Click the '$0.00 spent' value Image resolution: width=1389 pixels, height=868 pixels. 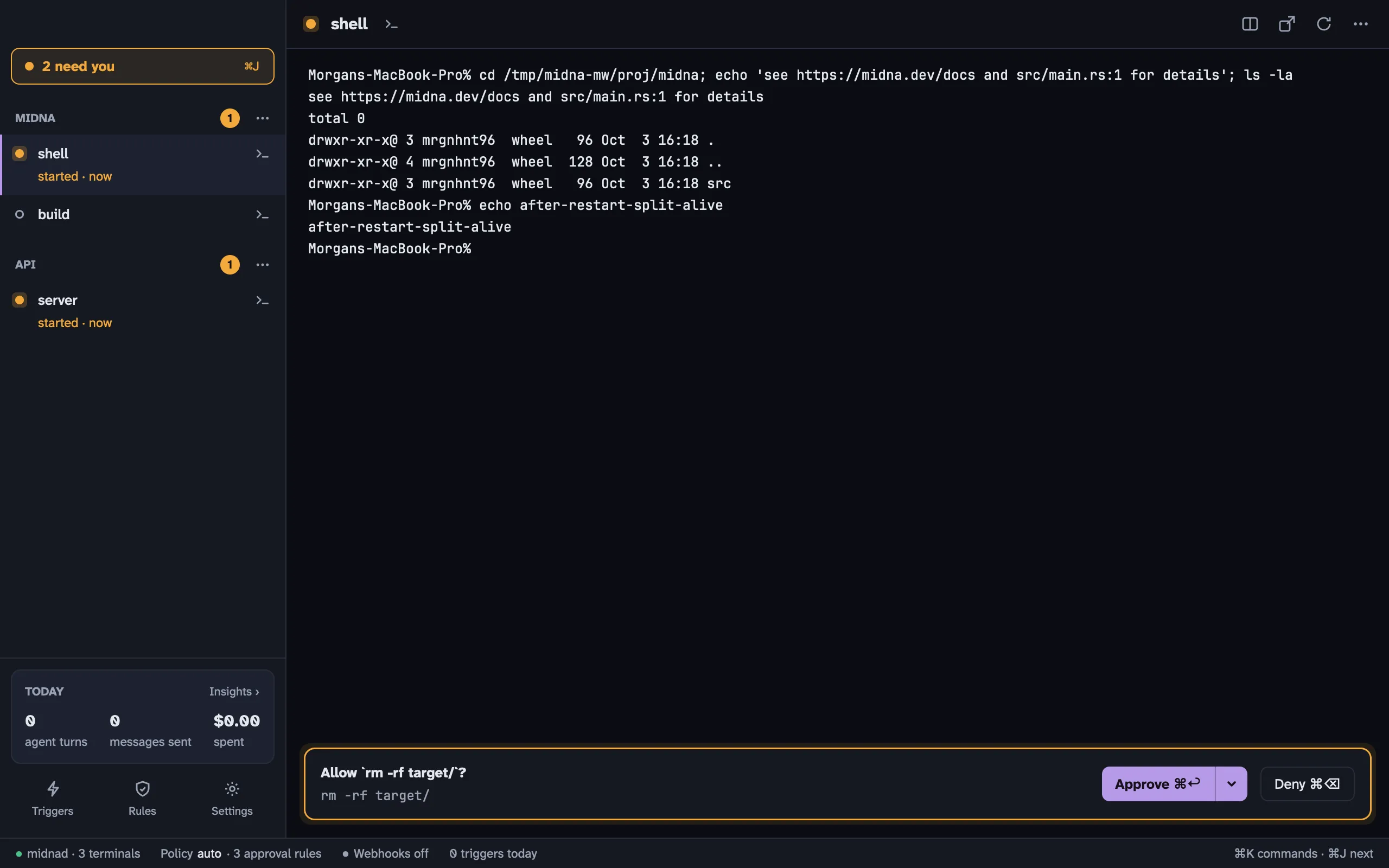click(x=237, y=730)
